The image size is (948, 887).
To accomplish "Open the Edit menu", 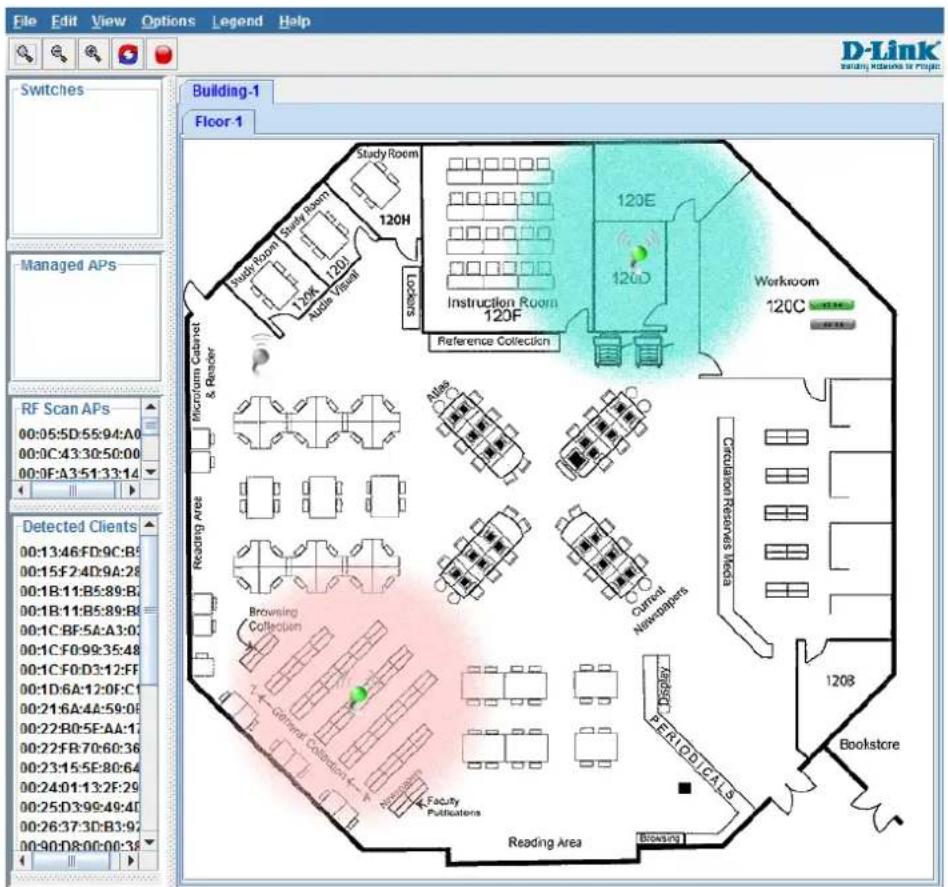I will [64, 21].
